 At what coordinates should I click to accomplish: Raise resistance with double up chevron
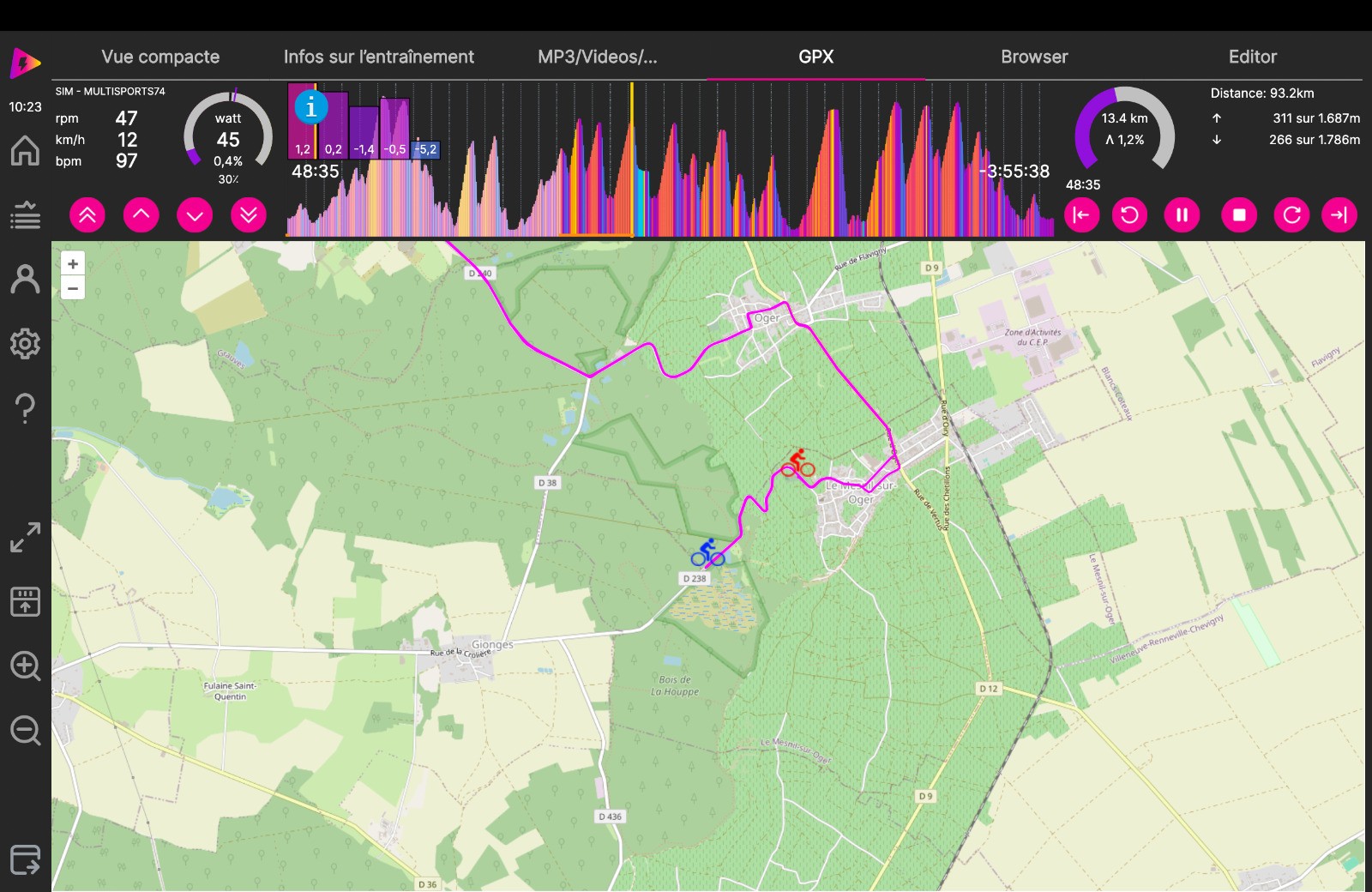click(87, 214)
